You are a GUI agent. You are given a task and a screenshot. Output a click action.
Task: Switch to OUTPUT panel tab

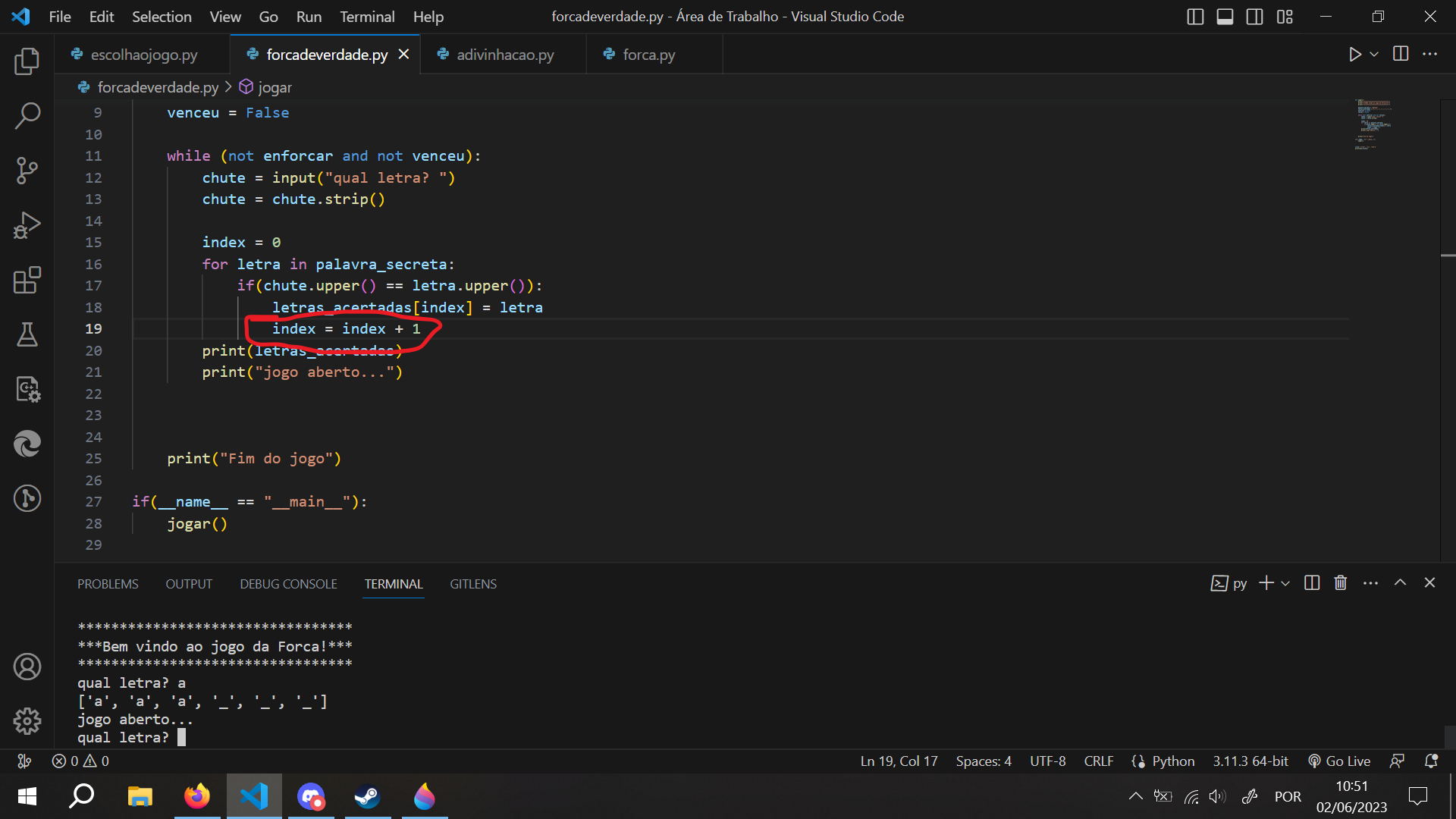189,584
